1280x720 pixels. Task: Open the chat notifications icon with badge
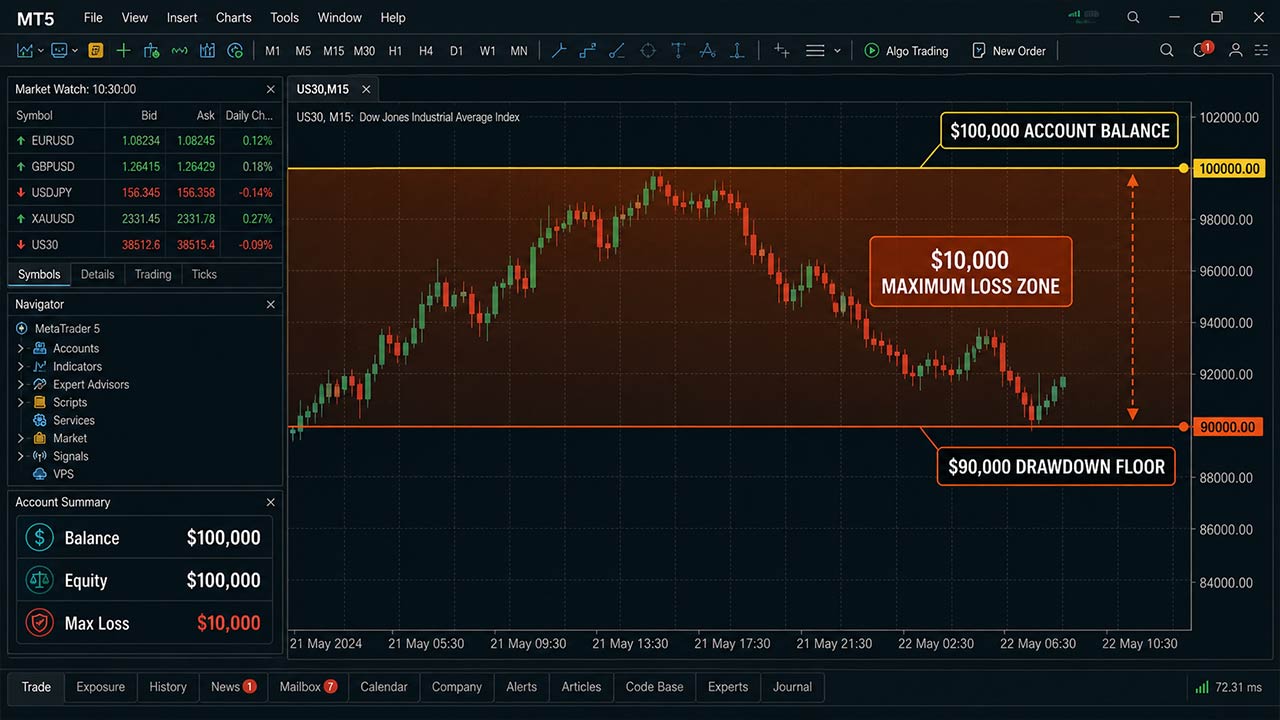click(x=1202, y=50)
